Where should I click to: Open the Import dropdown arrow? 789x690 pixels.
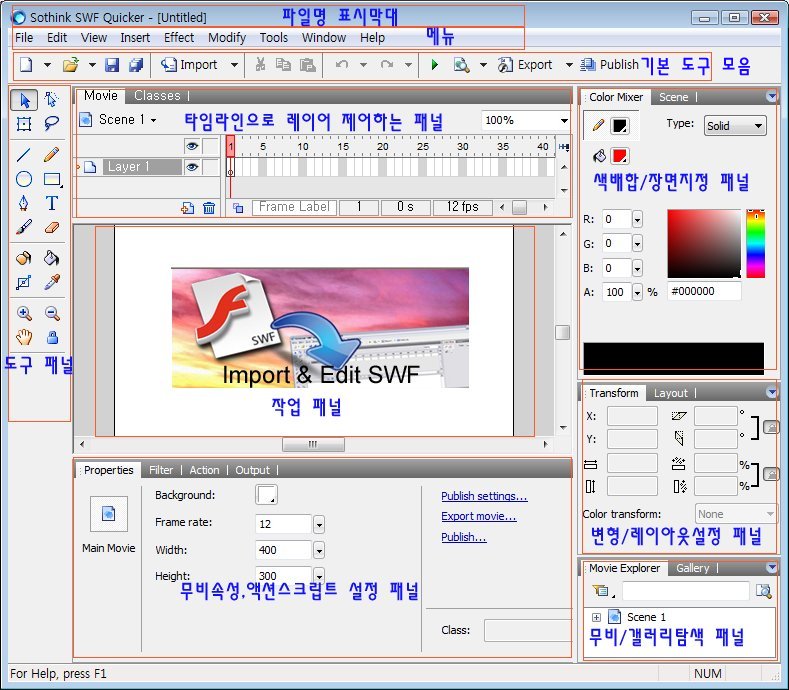[x=234, y=65]
